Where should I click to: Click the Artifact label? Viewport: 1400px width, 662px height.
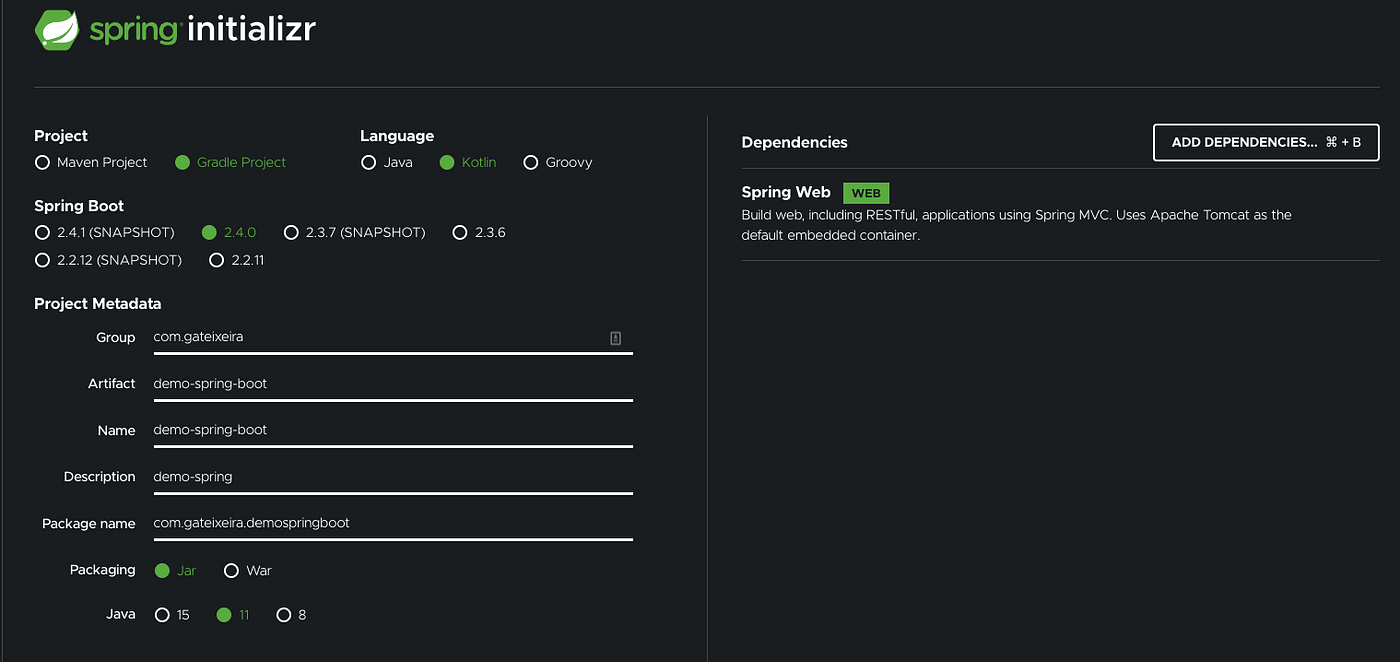[x=112, y=384]
